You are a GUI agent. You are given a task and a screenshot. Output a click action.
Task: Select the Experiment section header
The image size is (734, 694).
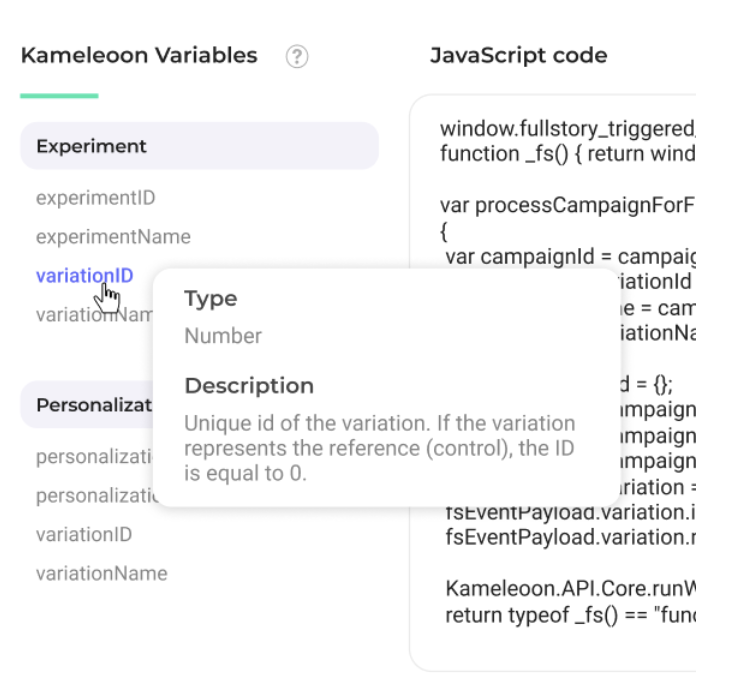click(199, 146)
